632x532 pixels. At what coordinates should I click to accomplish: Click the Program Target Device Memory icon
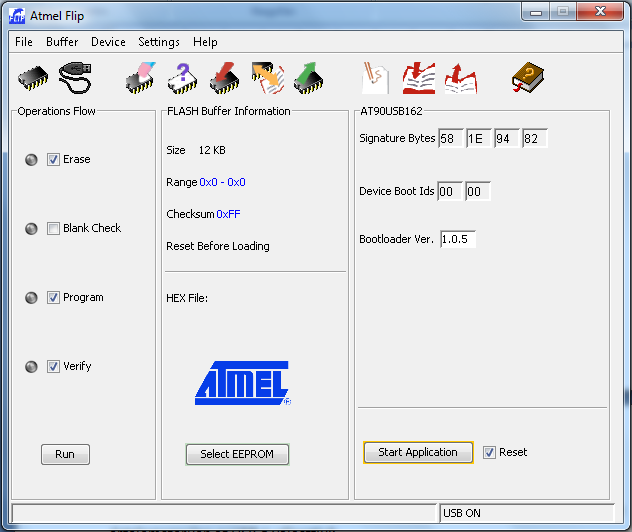(x=225, y=78)
